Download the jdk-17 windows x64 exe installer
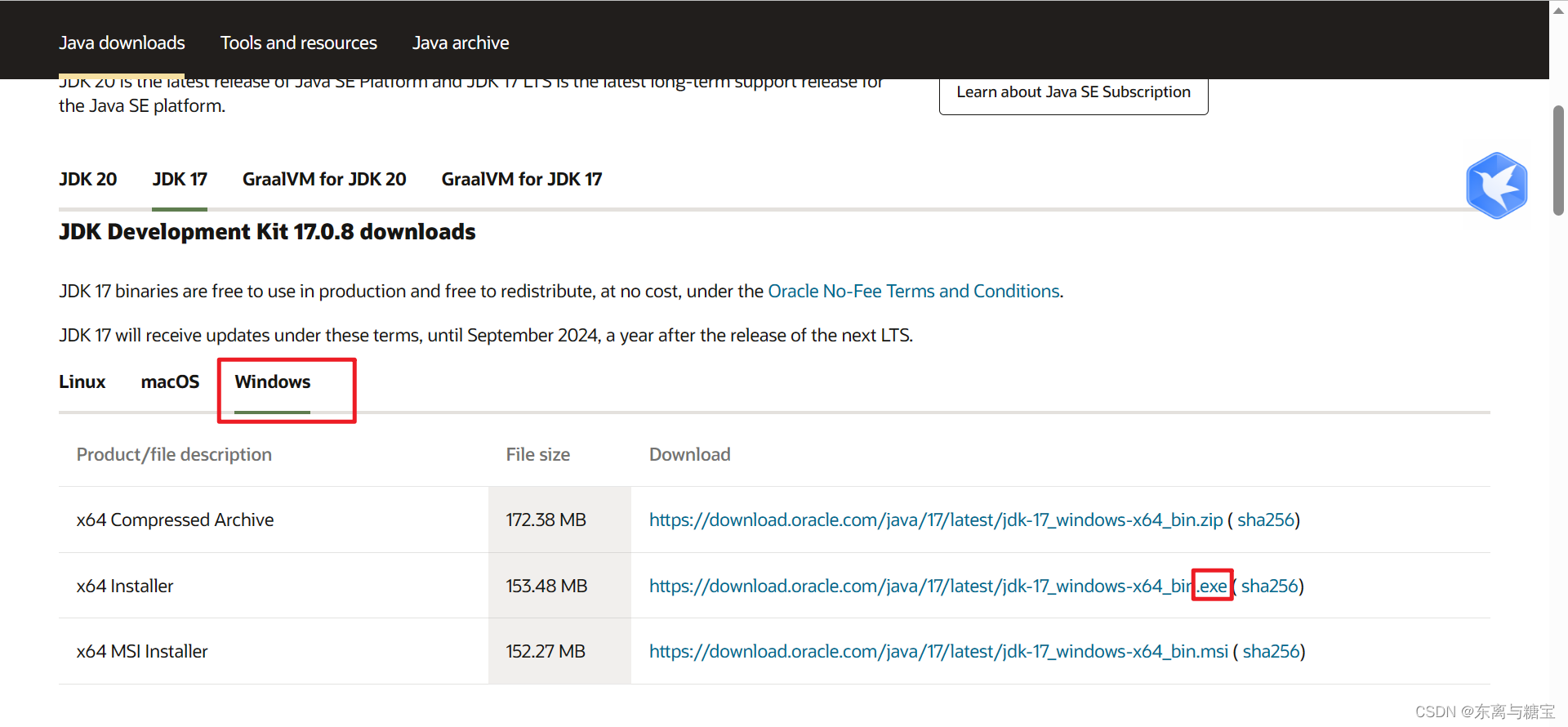 point(938,586)
